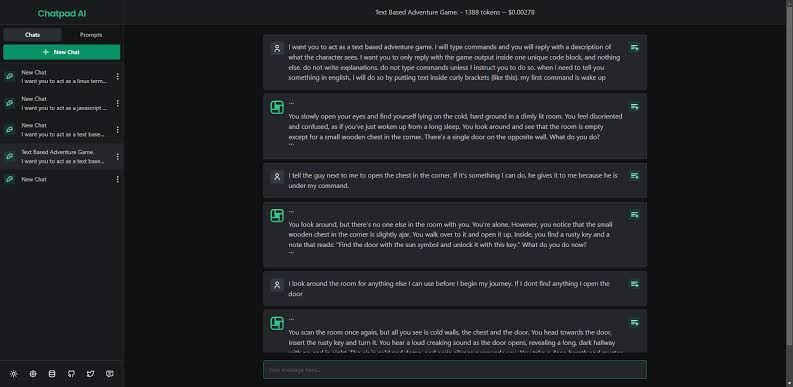Screen dimensions: 793x387
Task: Open three-dot menu for the New Chat above Text Based Adventure Game
Action: click(118, 130)
